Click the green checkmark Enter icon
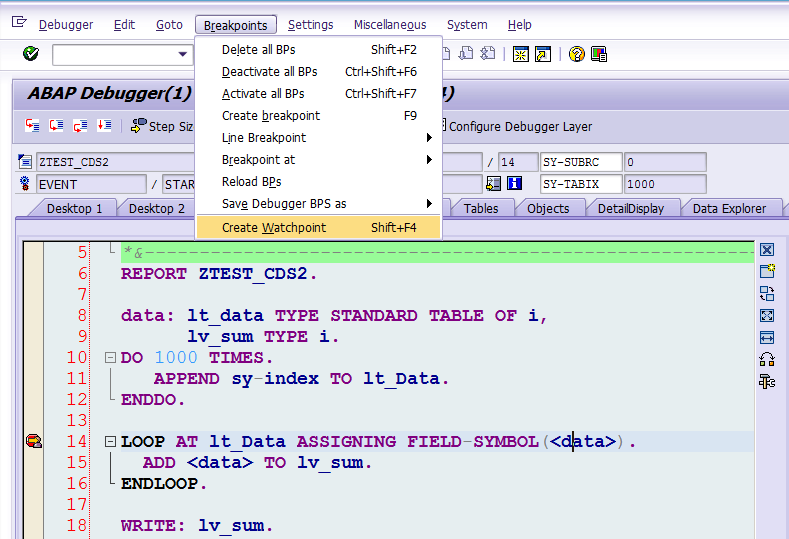 [31, 53]
